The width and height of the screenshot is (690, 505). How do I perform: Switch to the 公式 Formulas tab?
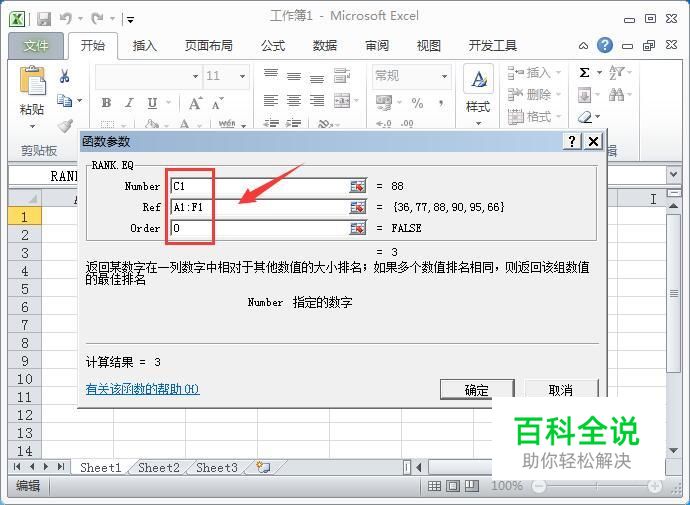click(273, 45)
